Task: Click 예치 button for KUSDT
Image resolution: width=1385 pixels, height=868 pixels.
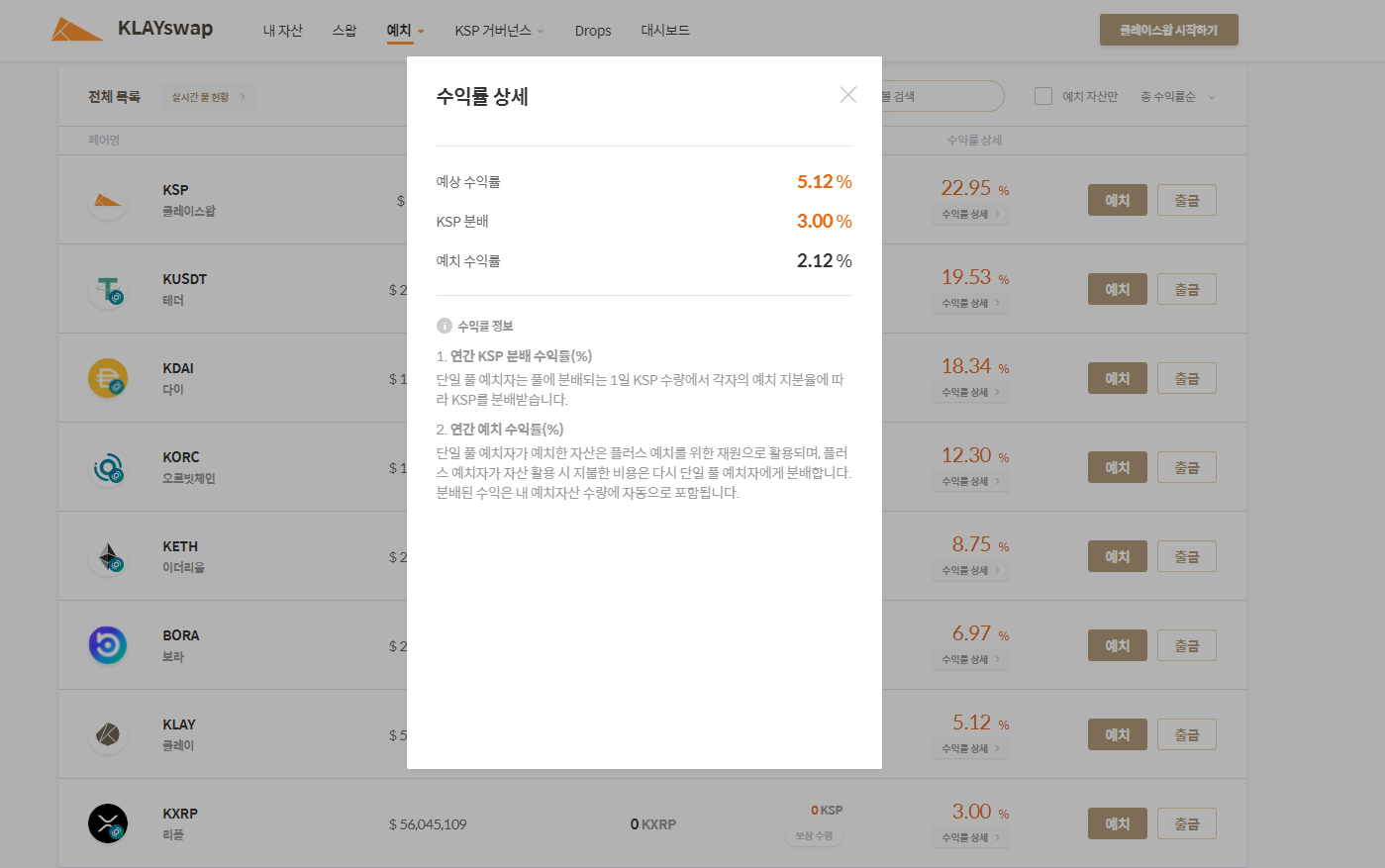Action: (1118, 289)
